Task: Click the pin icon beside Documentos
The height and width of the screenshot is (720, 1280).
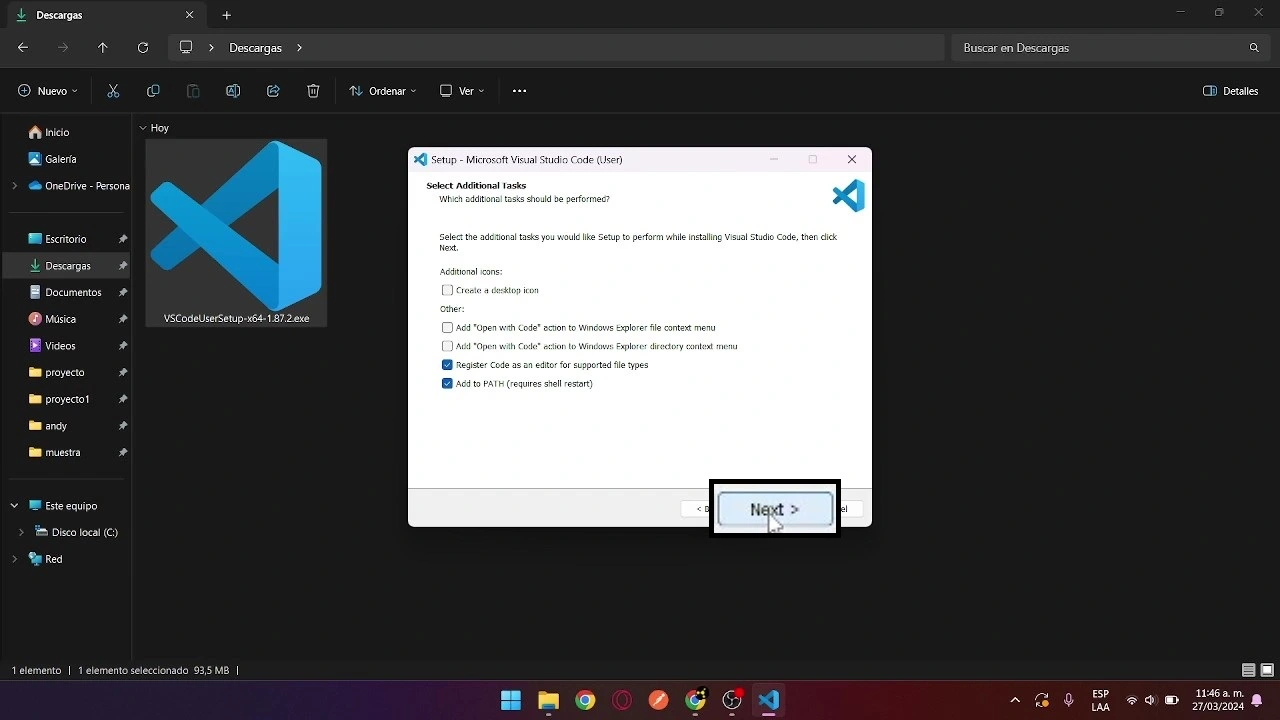Action: point(123,292)
